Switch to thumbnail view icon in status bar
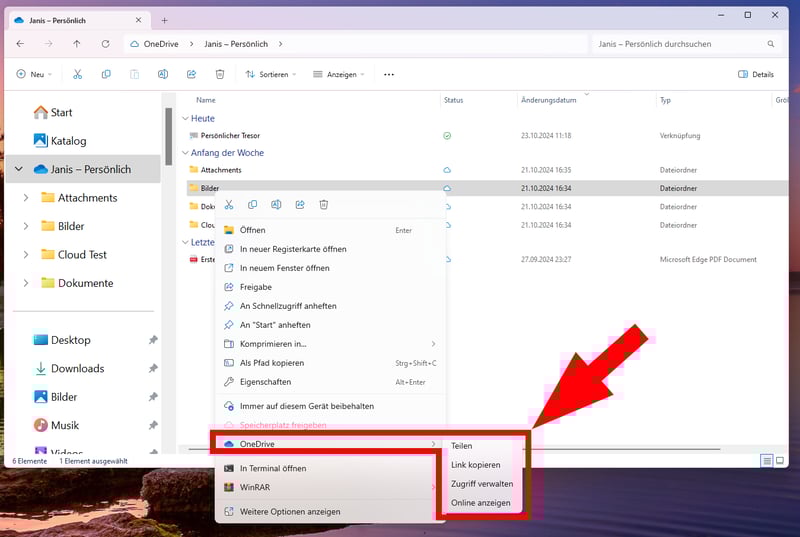Image resolution: width=800 pixels, height=537 pixels. point(780,461)
